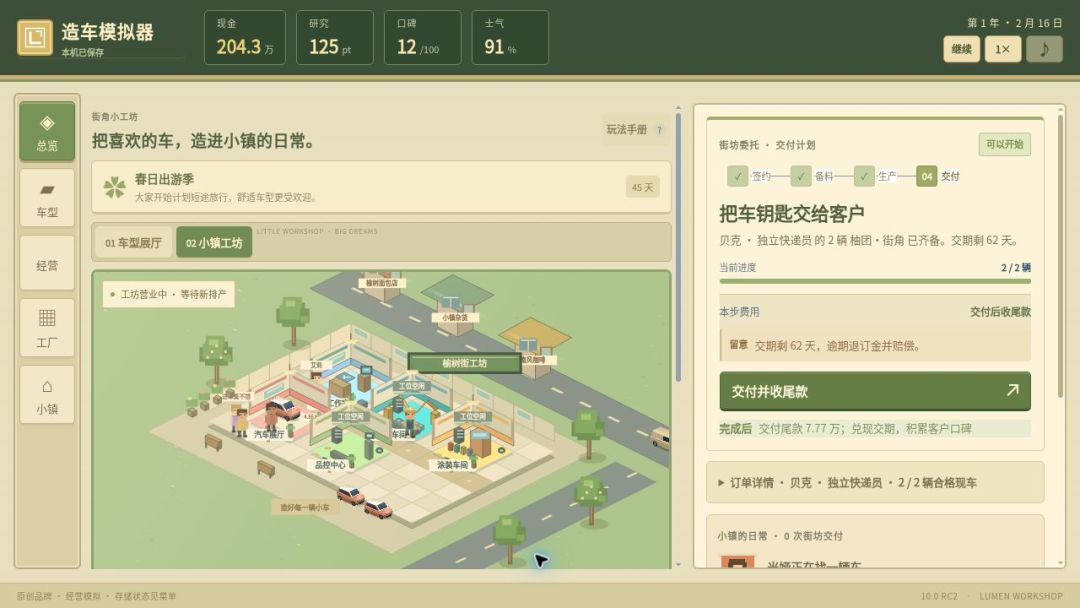The width and height of the screenshot is (1080, 608).
Task: Click the 士气 91% morale stat
Action: tap(510, 38)
